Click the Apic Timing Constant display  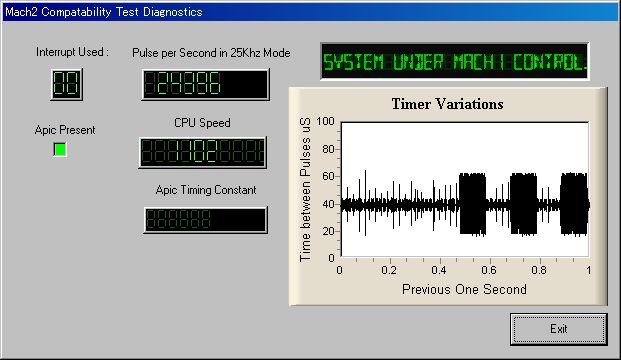(205, 219)
